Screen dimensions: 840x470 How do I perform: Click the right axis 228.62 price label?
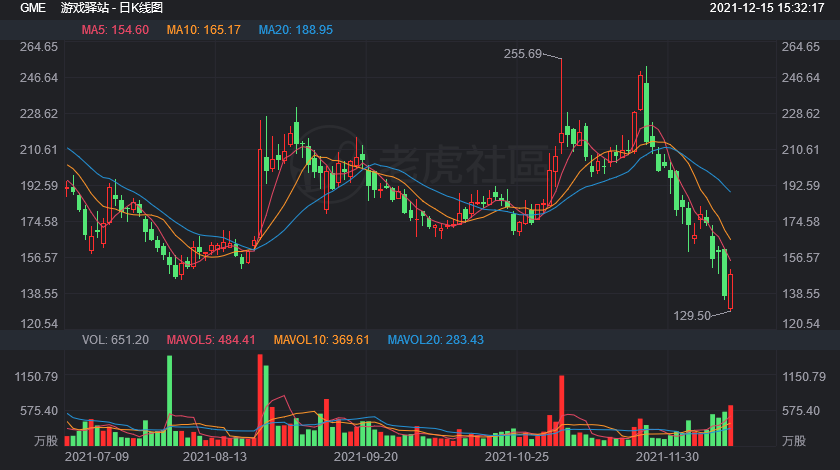click(801, 114)
